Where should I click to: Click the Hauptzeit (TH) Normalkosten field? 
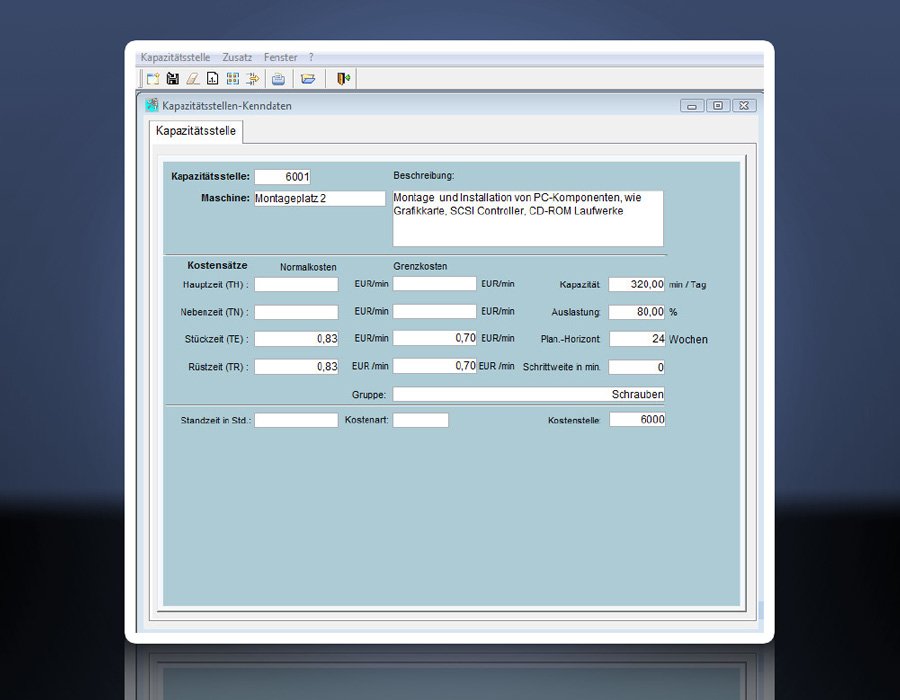click(296, 284)
